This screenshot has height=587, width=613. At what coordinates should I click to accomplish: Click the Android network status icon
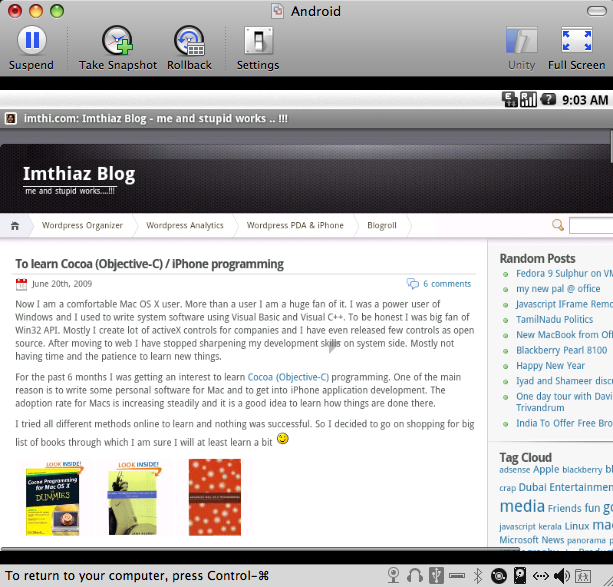(510, 100)
